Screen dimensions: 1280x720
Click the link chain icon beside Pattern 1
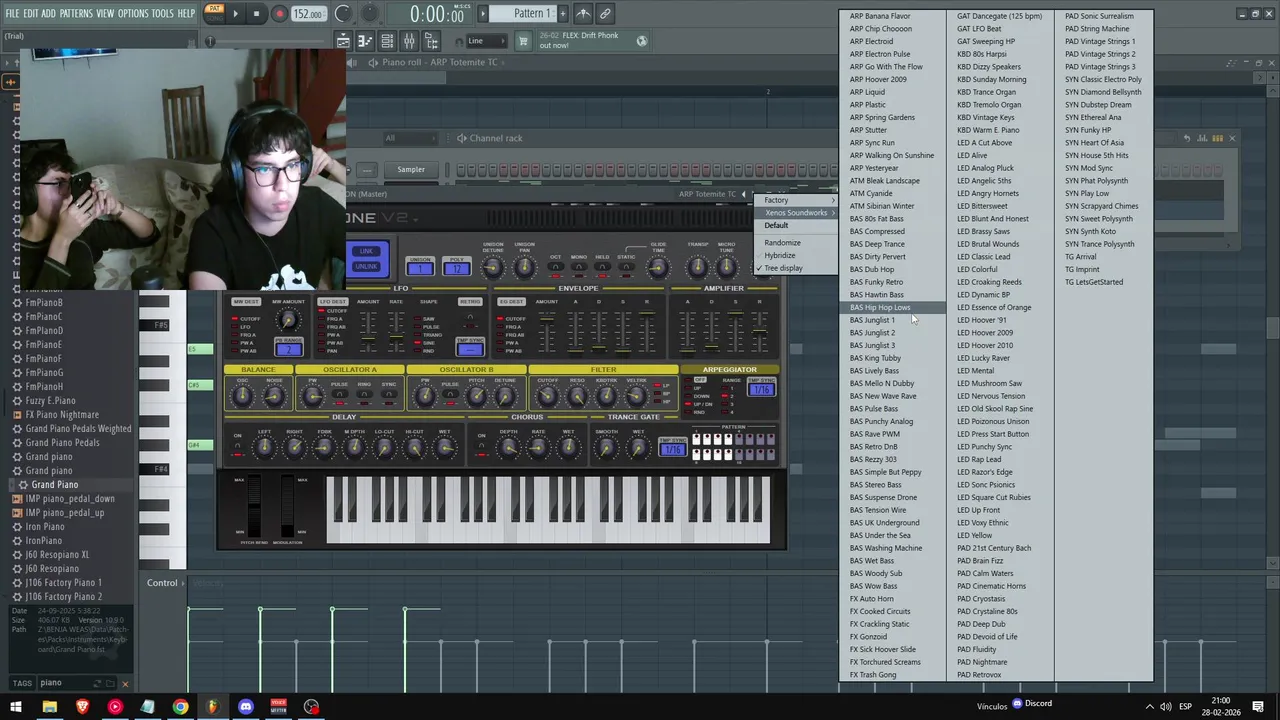tap(605, 14)
